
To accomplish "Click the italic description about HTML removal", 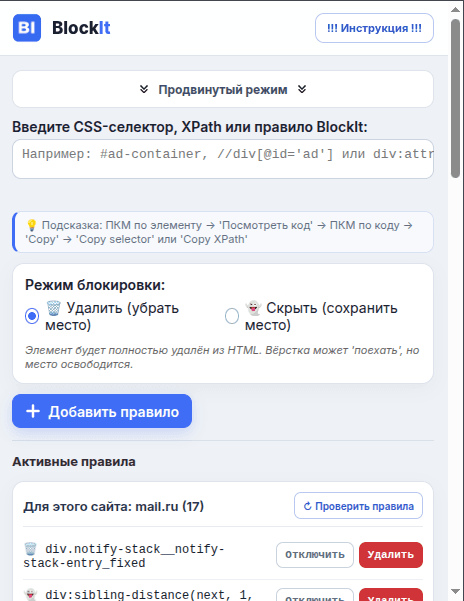I will pyautogui.click(x=222, y=357).
